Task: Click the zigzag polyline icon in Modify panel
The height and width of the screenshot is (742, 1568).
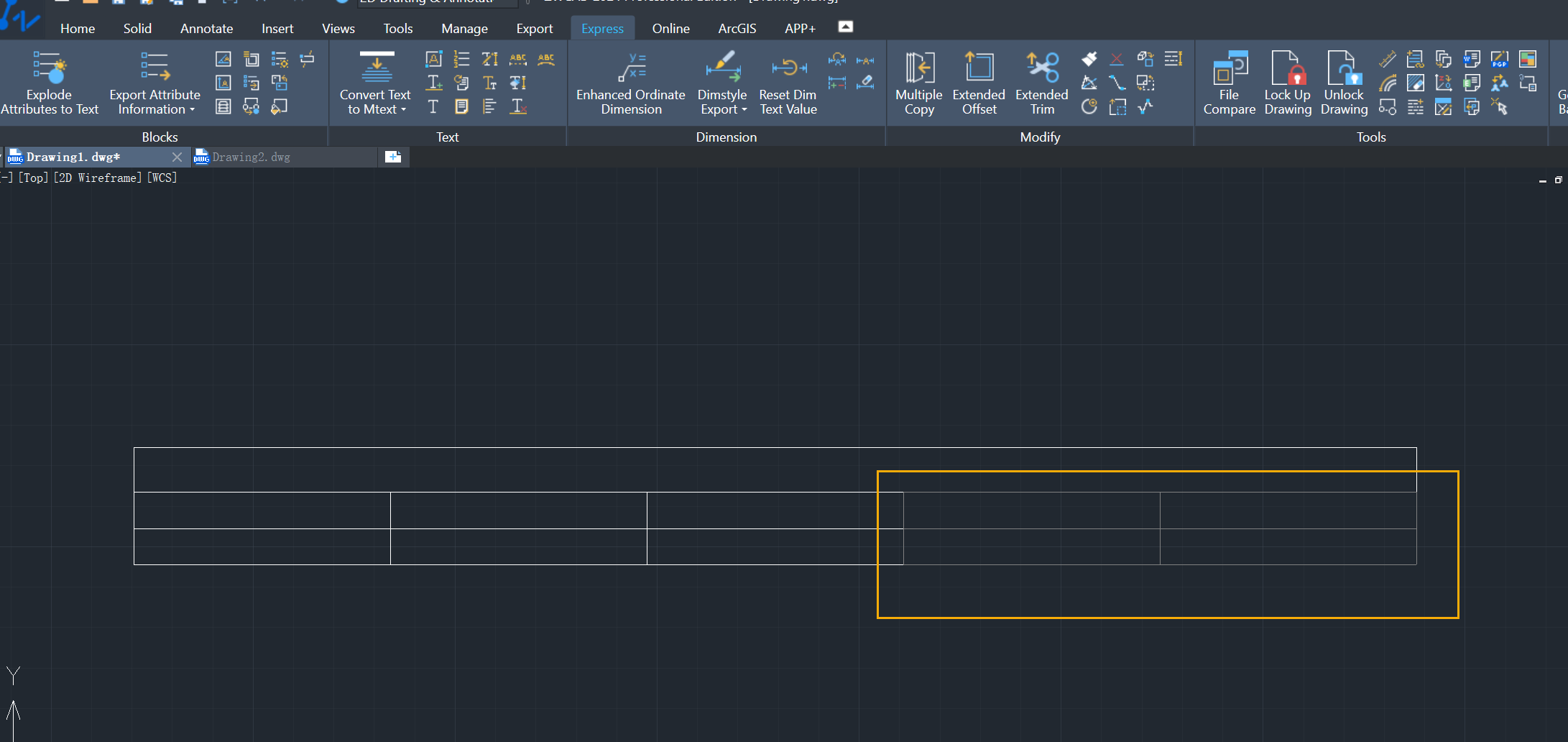Action: point(1145,106)
